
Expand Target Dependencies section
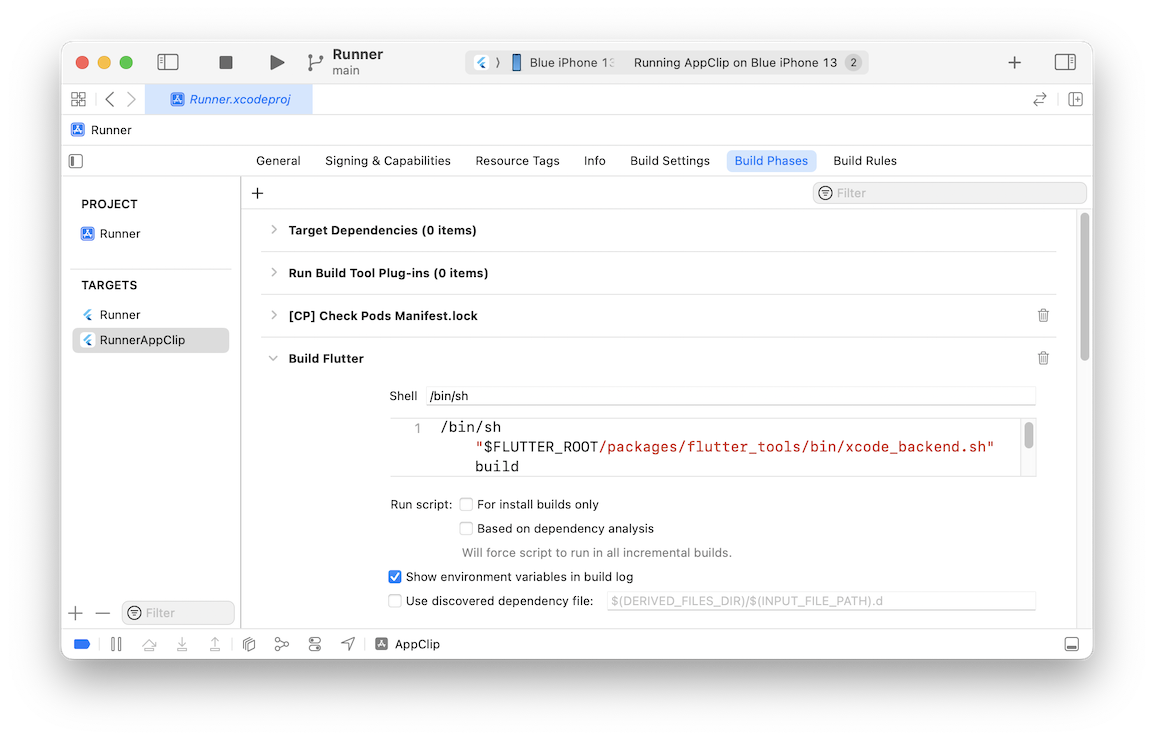(274, 230)
